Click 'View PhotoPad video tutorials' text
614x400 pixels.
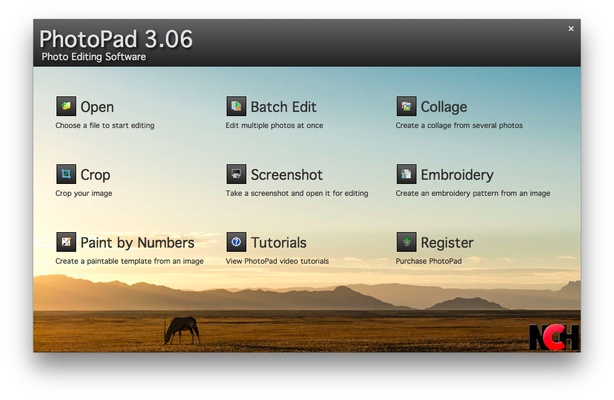click(277, 261)
